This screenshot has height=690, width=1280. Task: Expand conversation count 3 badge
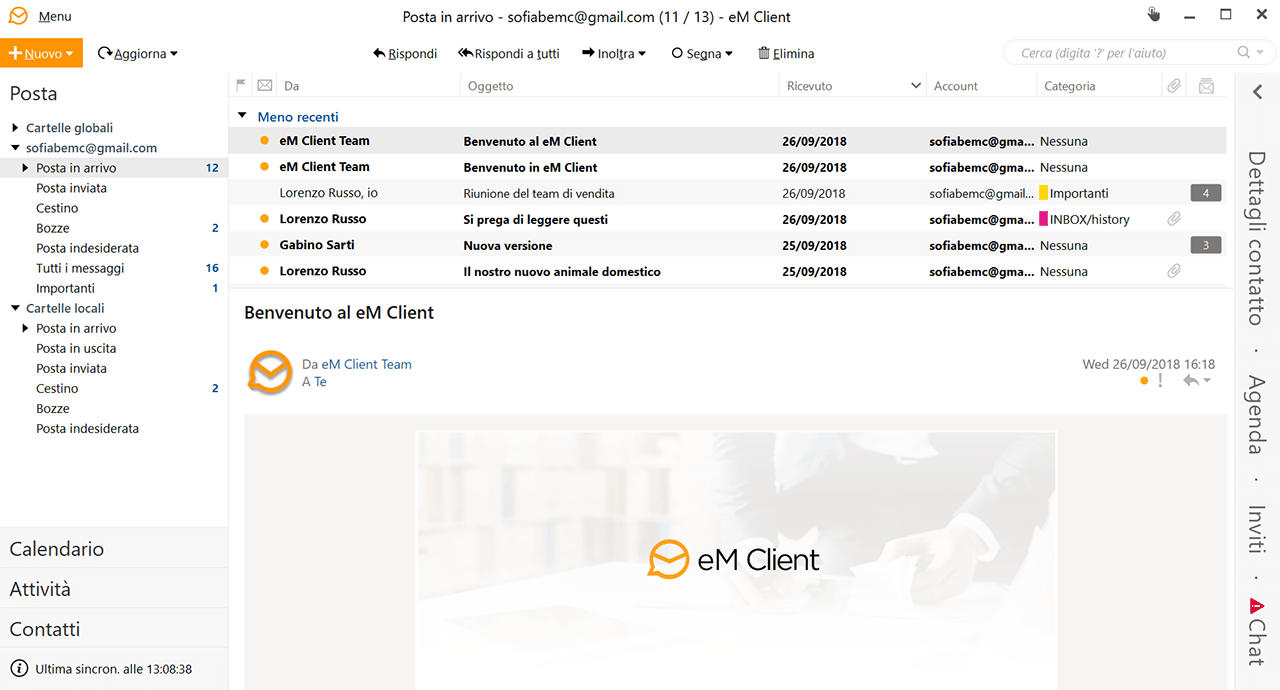click(1206, 245)
